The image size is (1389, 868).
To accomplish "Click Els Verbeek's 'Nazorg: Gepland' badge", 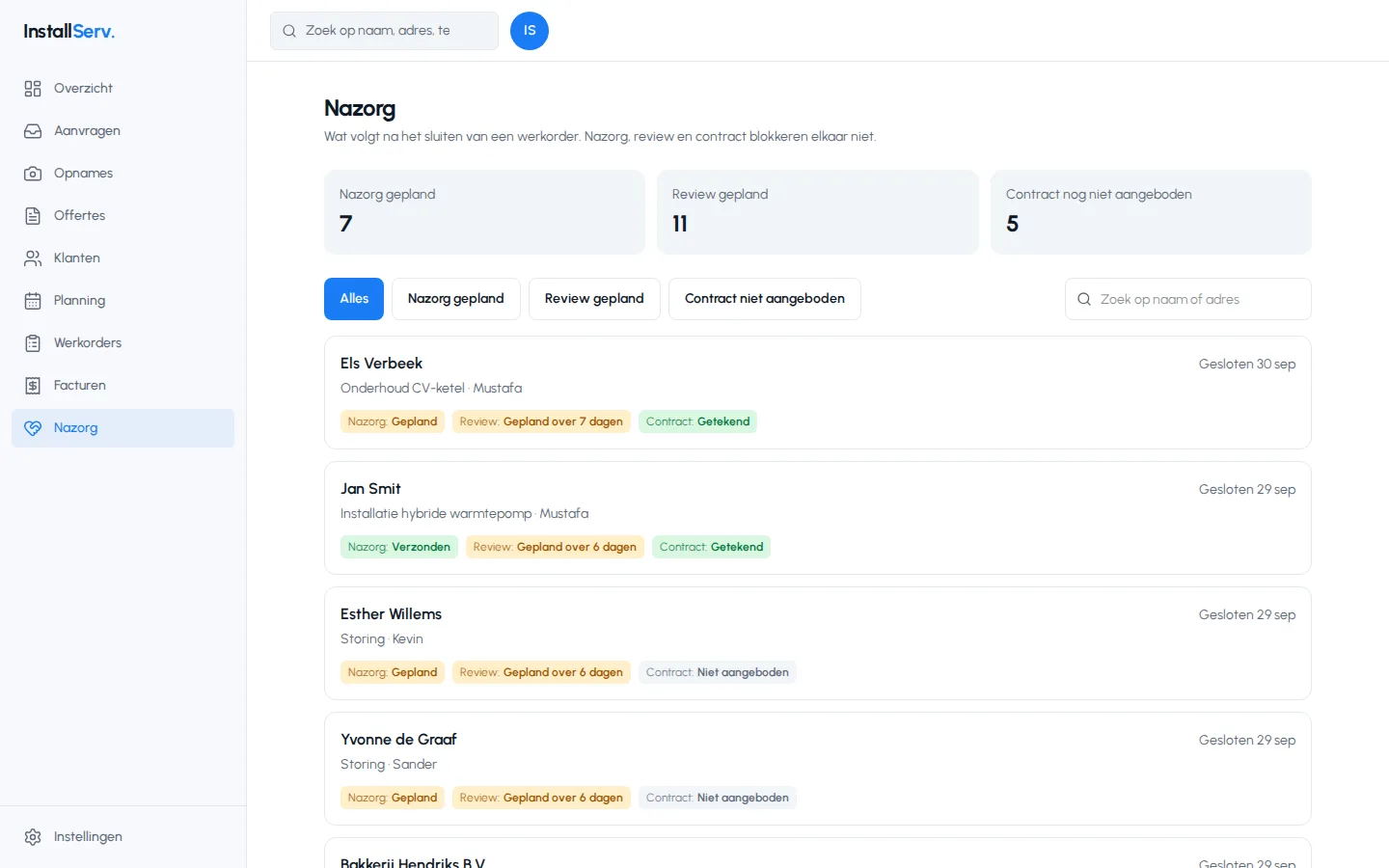I will 393,421.
